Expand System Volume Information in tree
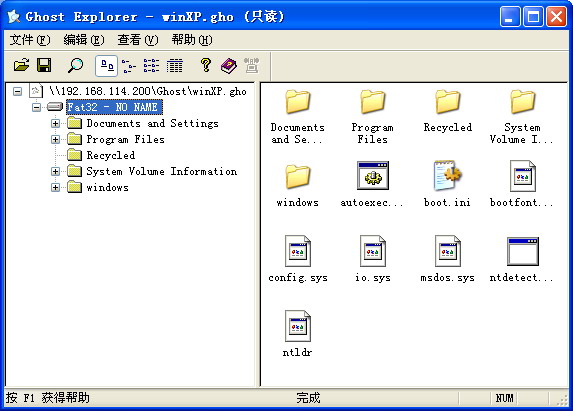 55,171
